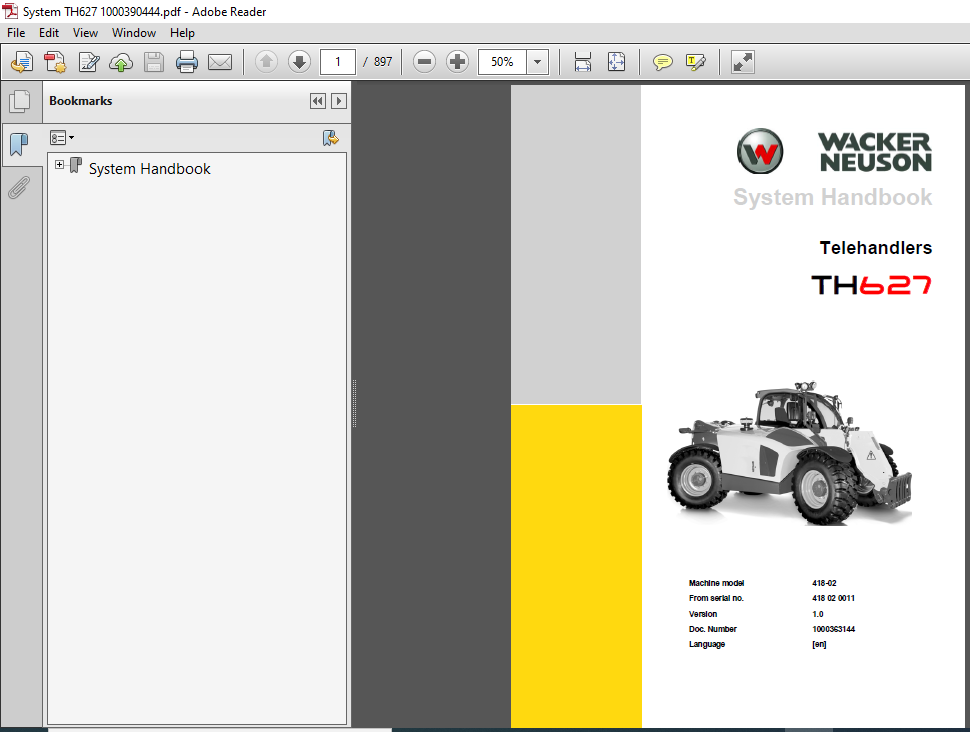Go to next page arrow

click(x=299, y=62)
